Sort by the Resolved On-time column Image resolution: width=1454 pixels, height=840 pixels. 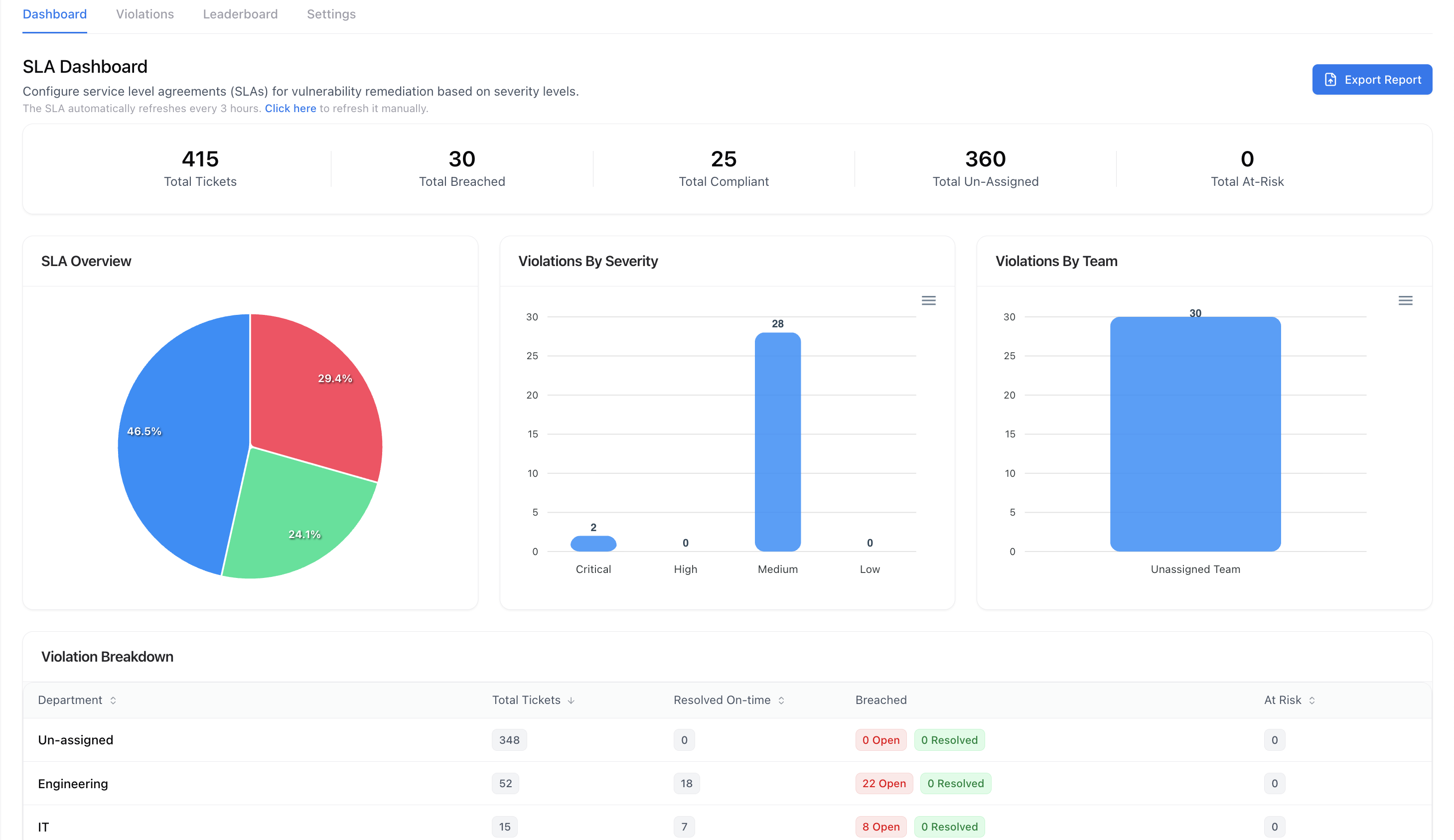click(781, 700)
